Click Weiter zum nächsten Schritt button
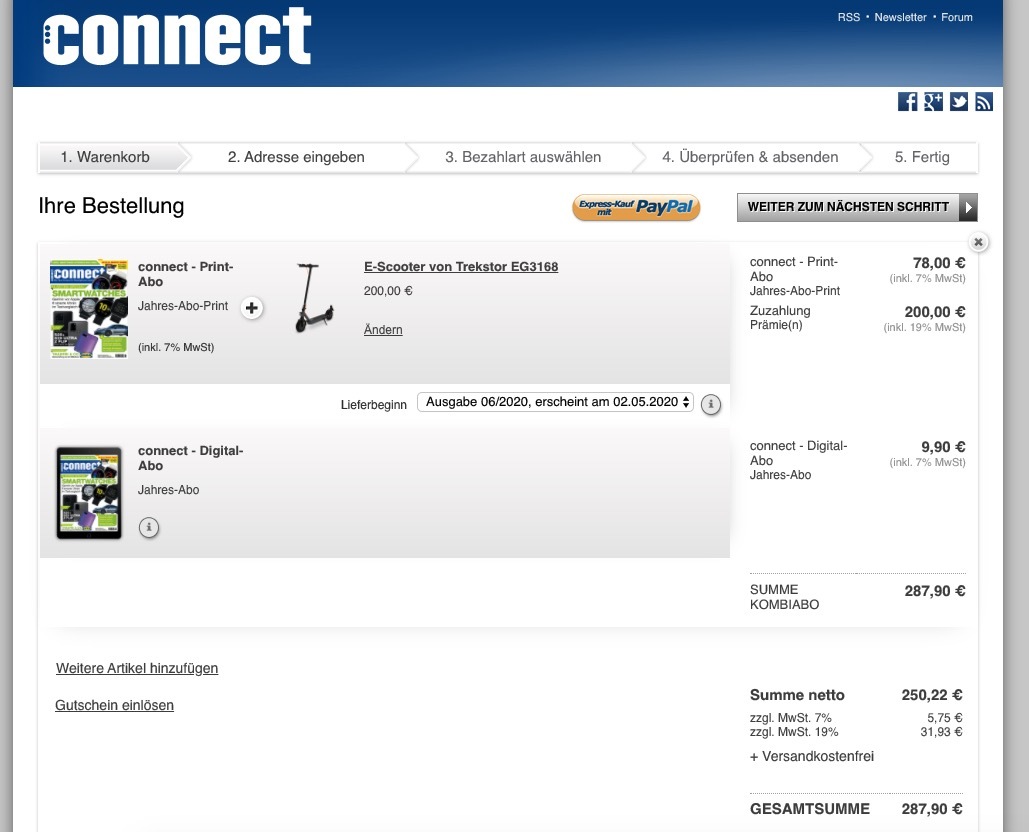 [857, 207]
